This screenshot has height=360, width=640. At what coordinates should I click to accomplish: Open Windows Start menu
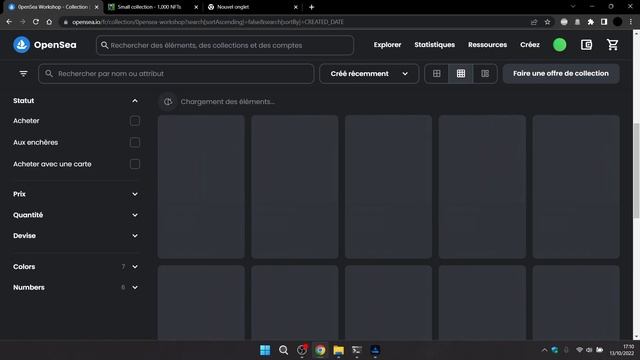pos(265,350)
